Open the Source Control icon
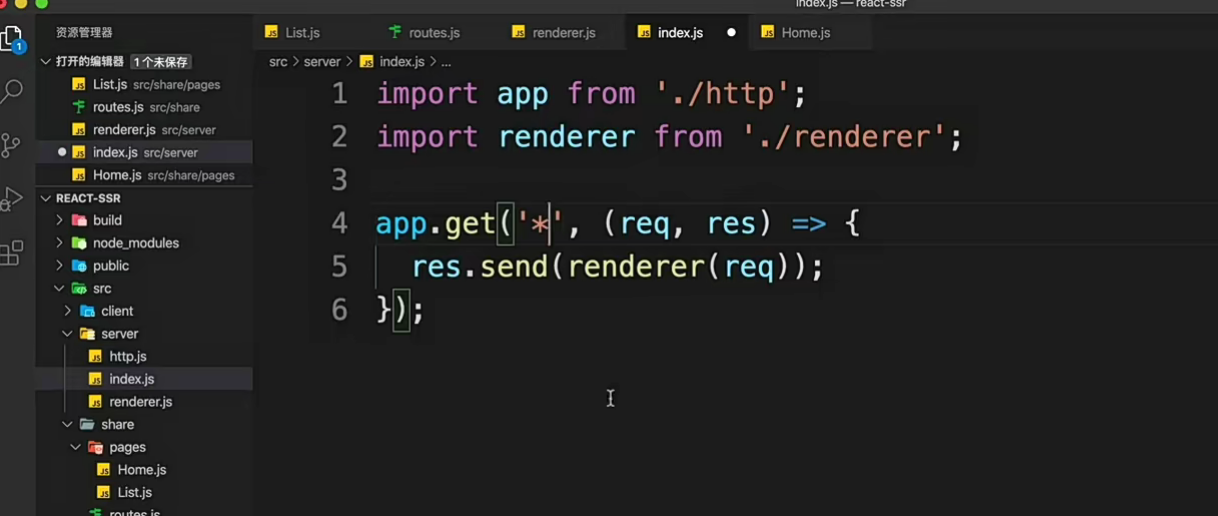 click(12, 146)
